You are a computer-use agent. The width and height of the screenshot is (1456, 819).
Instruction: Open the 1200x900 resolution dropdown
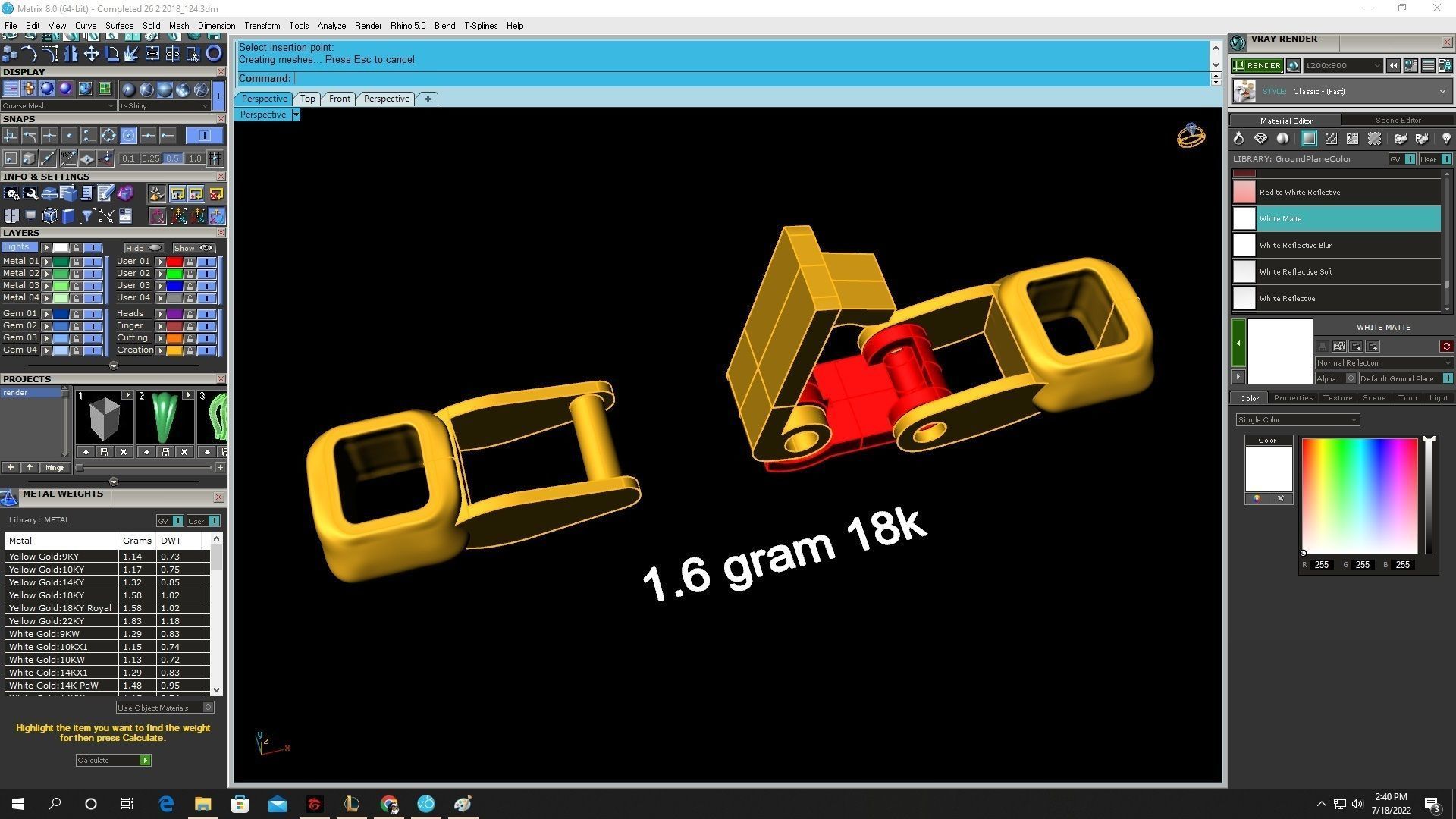coord(1342,66)
